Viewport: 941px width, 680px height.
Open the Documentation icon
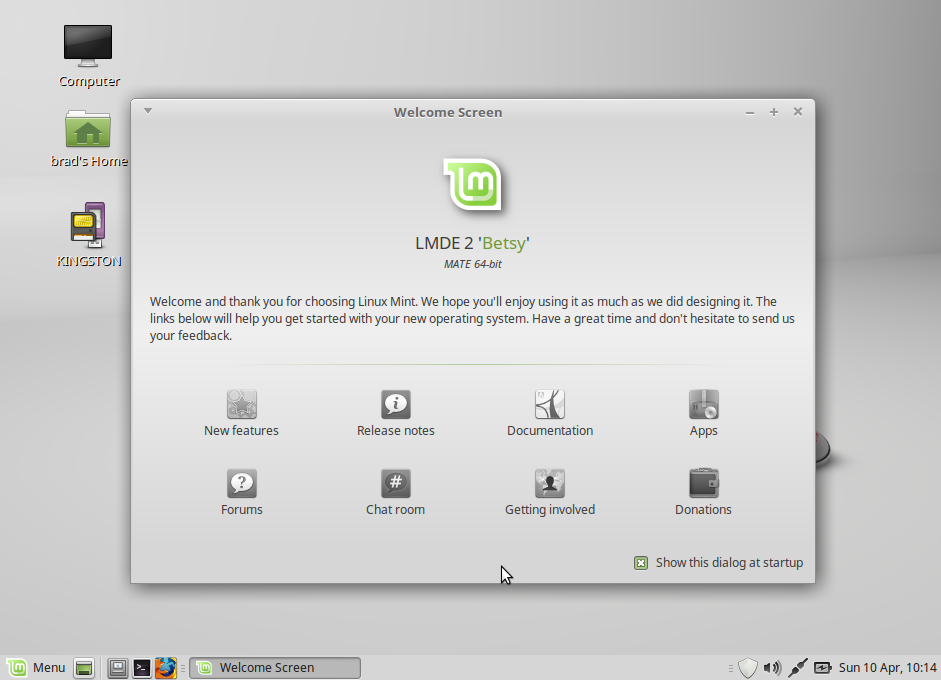click(x=550, y=404)
